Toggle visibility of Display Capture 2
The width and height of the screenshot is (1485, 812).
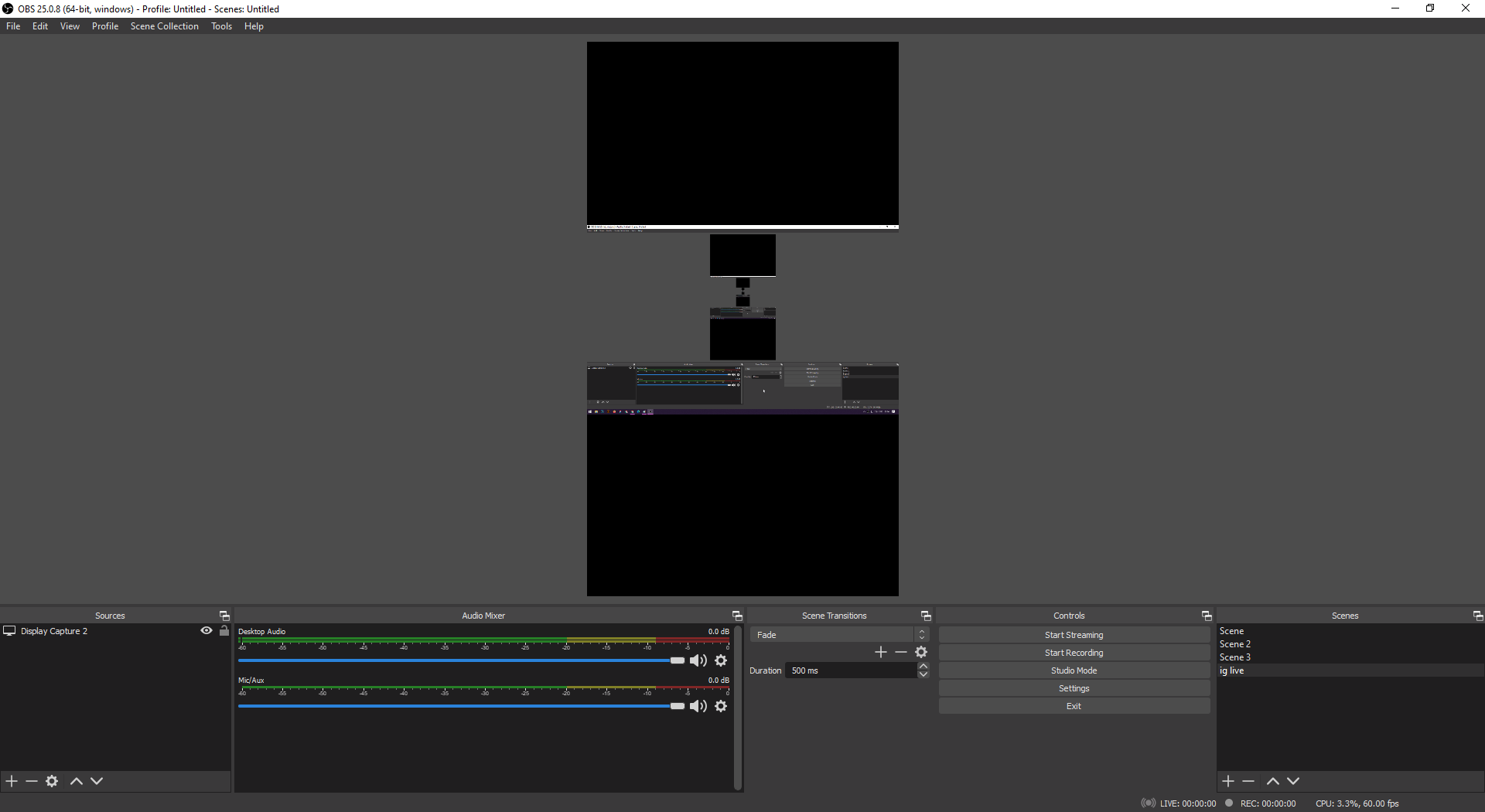point(207,630)
